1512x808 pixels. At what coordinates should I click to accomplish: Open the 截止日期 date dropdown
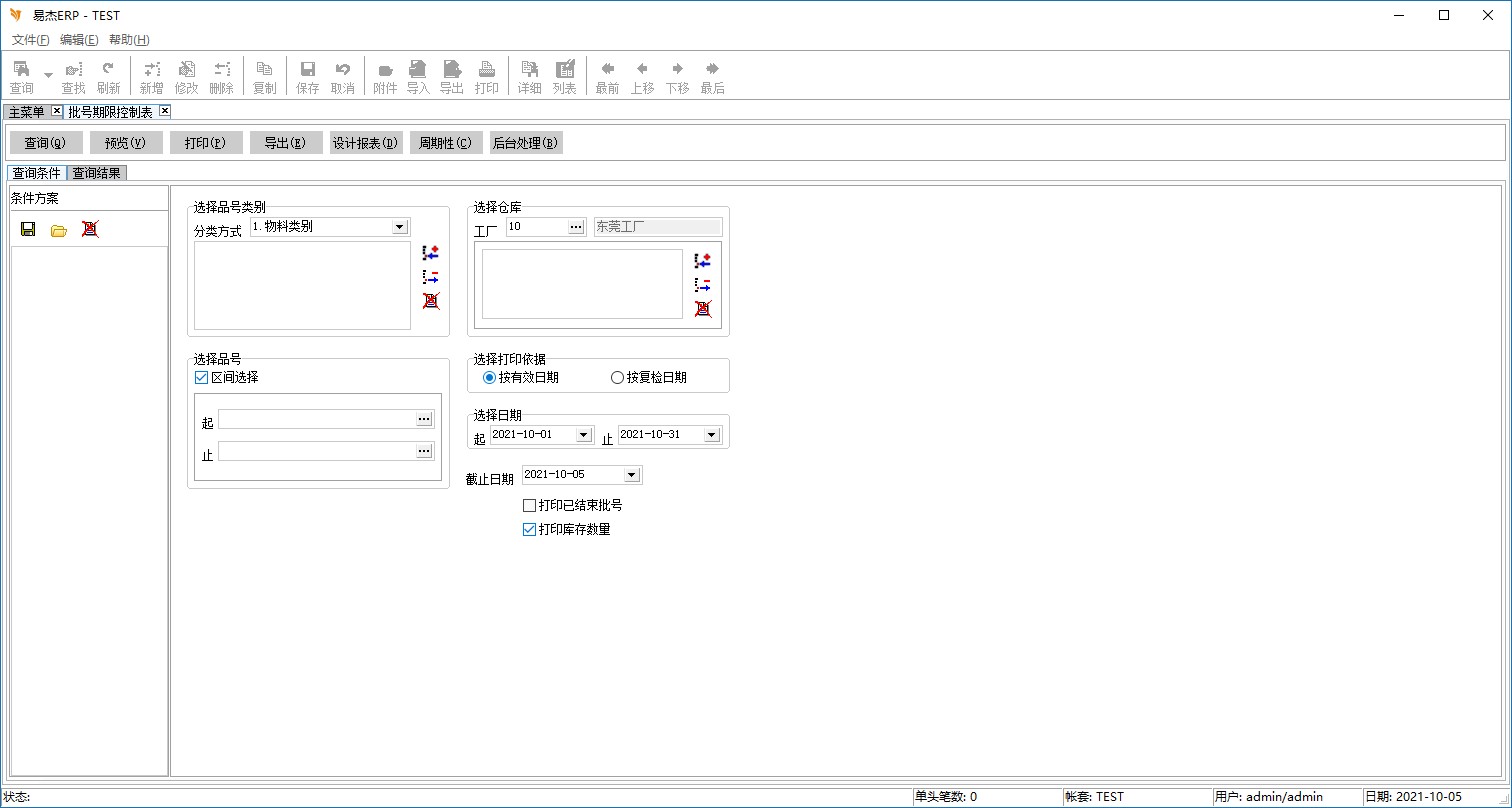click(632, 475)
